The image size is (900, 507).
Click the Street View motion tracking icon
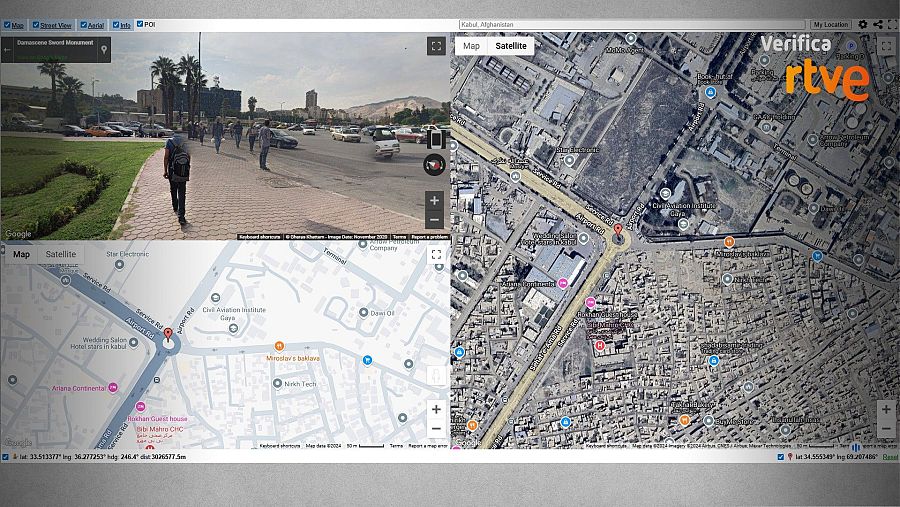tap(436, 139)
